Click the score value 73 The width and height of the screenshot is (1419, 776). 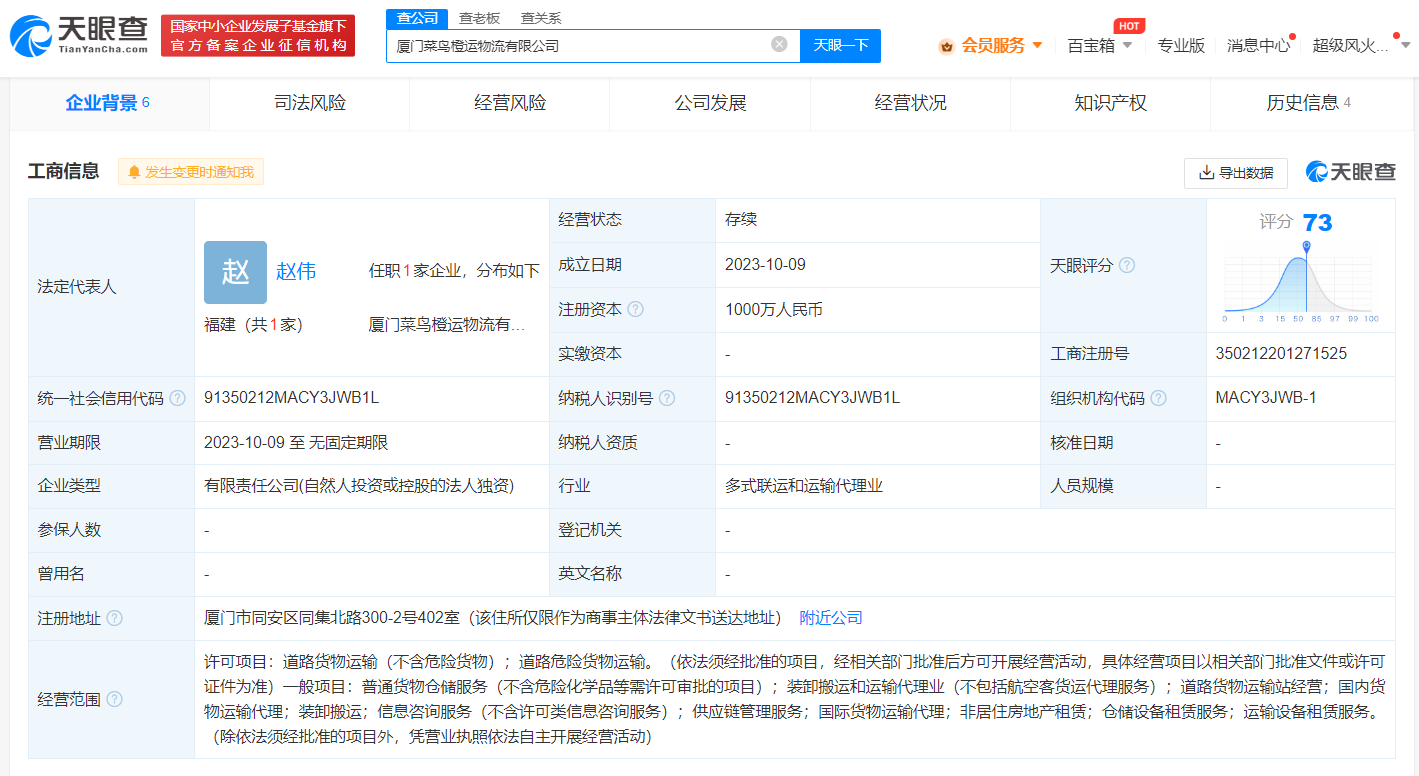point(1317,222)
